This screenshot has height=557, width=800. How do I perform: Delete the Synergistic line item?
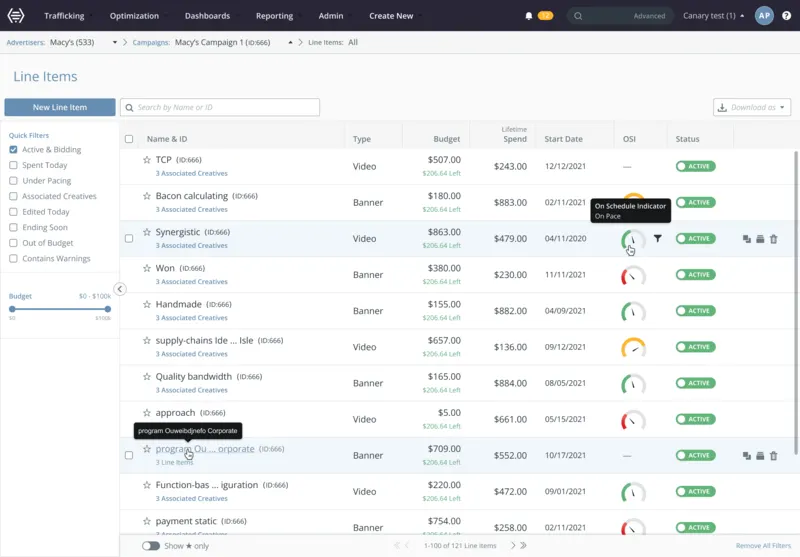(773, 239)
